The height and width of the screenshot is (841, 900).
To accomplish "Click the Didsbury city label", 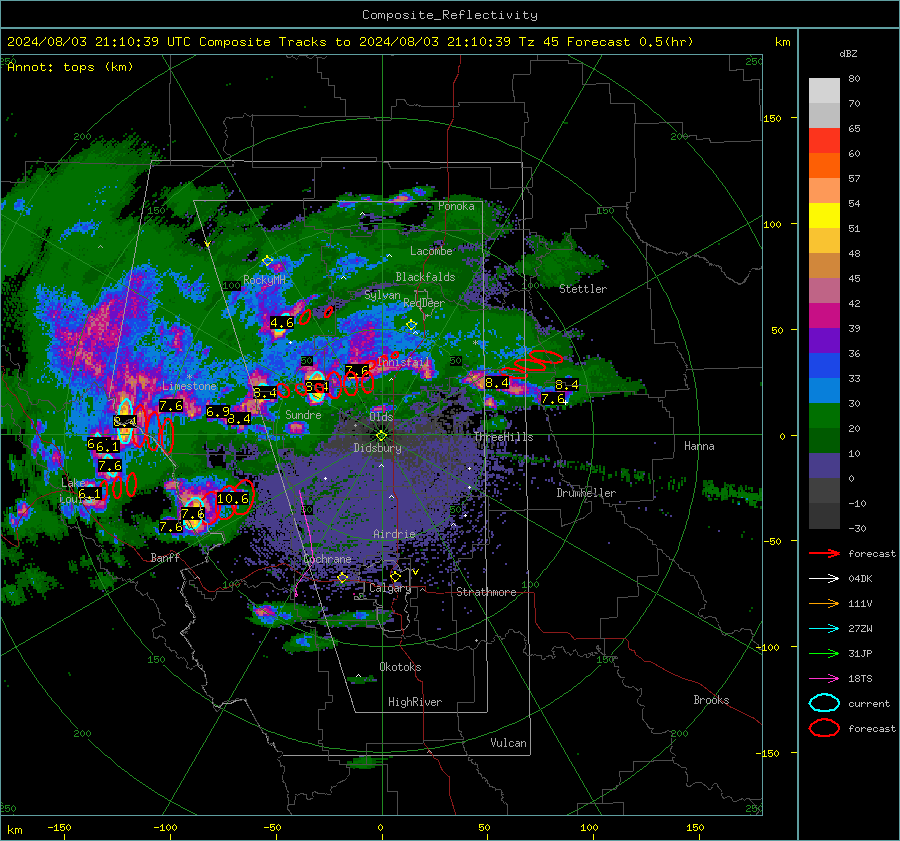I will point(377,448).
